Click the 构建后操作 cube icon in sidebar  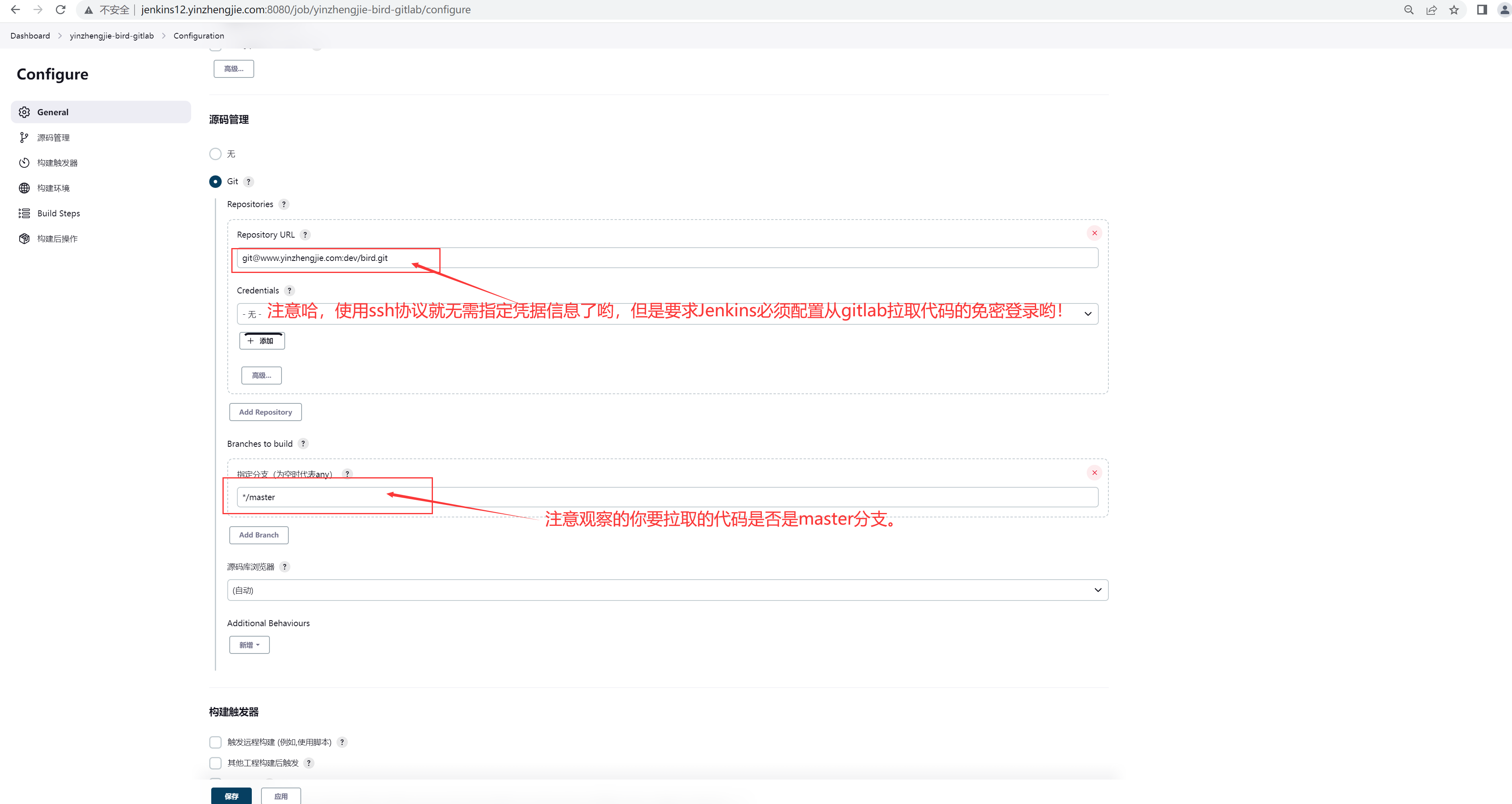tap(24, 238)
